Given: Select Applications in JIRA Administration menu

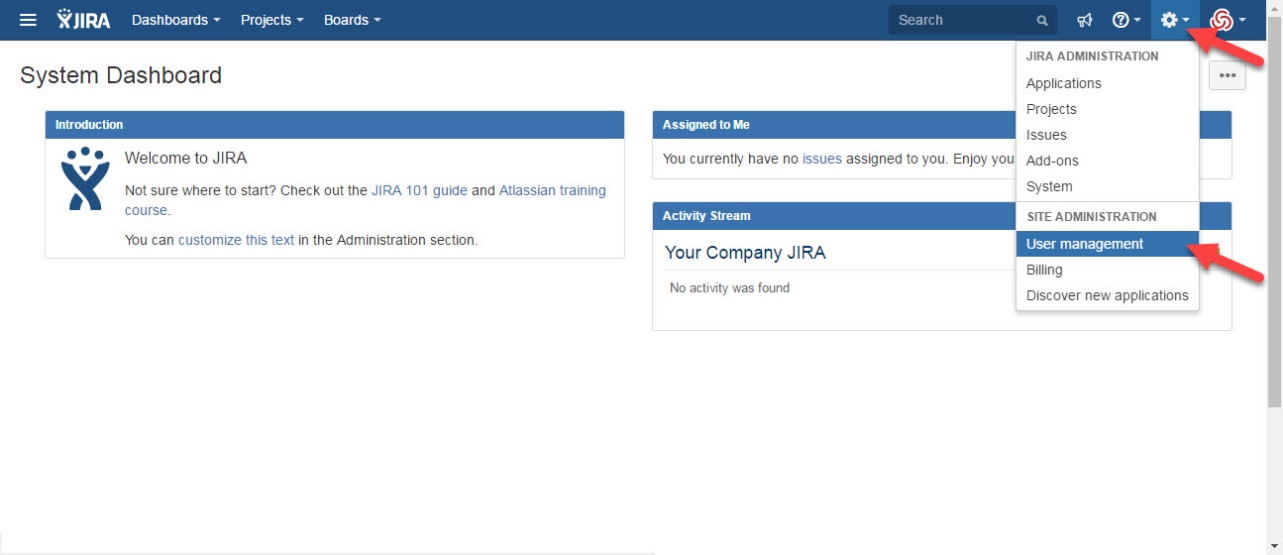Looking at the screenshot, I should pos(1063,84).
